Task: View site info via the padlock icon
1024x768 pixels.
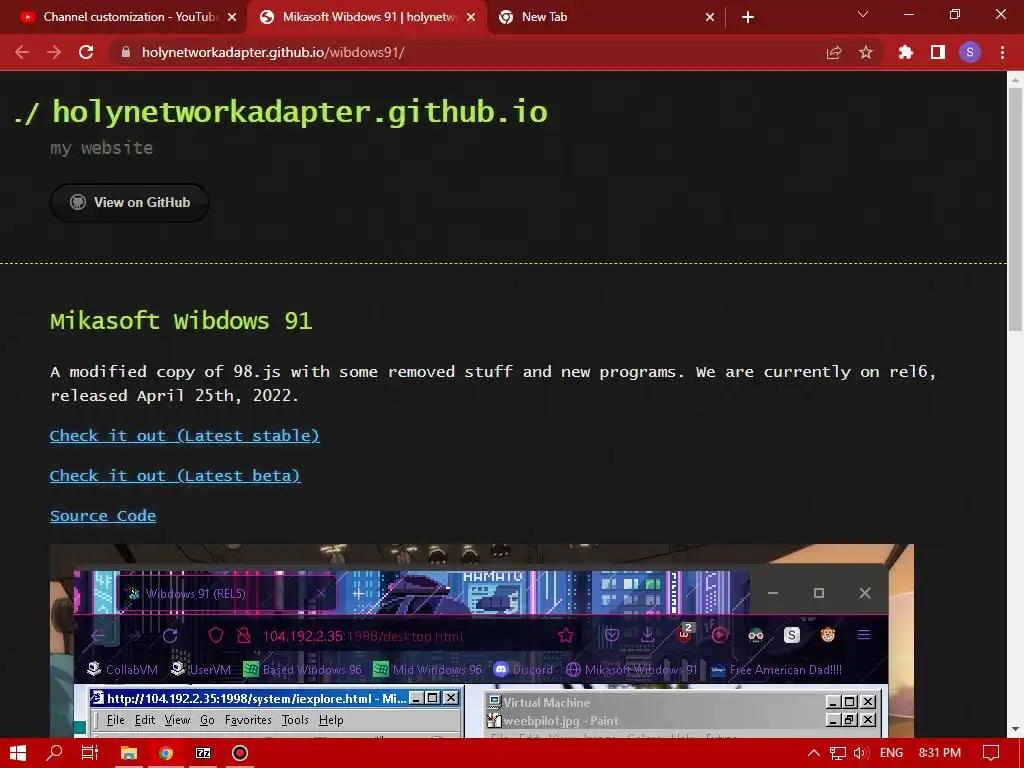Action: pyautogui.click(x=127, y=52)
